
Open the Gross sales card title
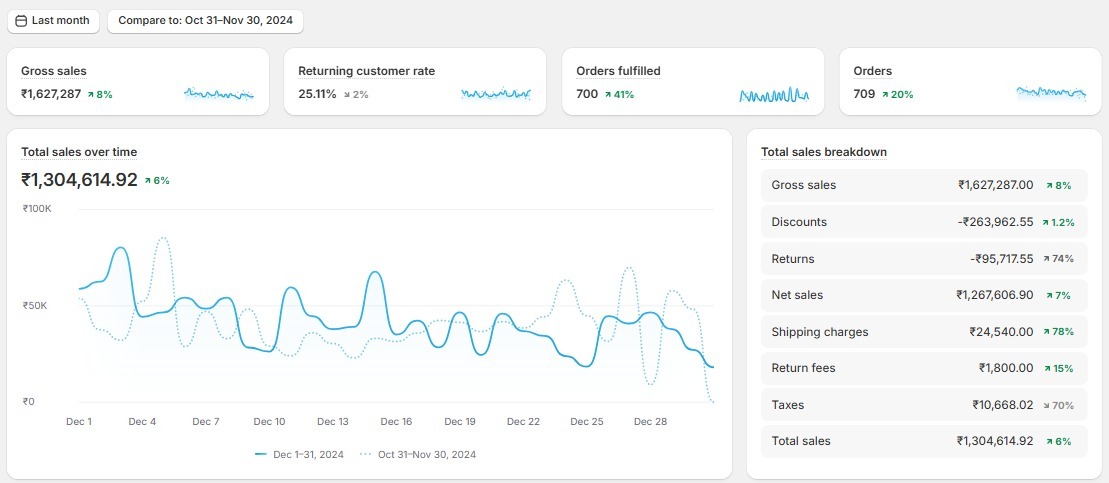pos(54,71)
